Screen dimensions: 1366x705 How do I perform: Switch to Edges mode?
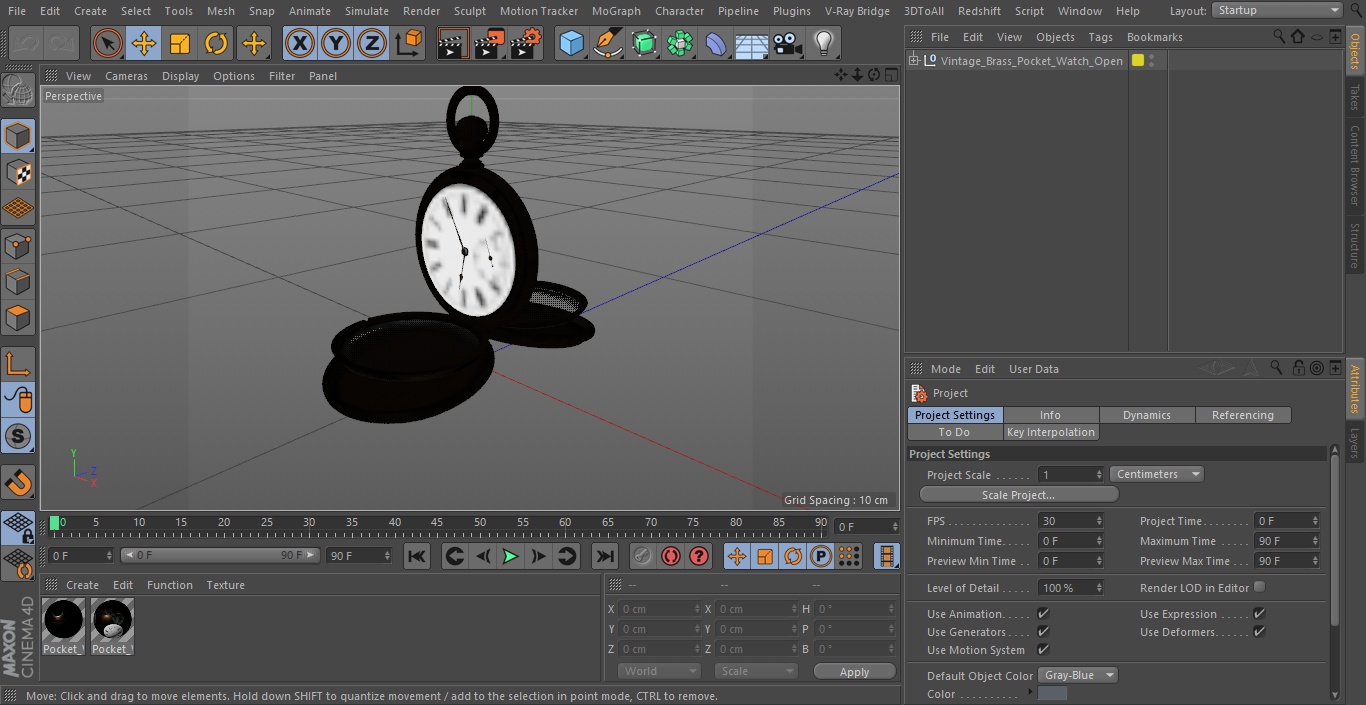18,282
